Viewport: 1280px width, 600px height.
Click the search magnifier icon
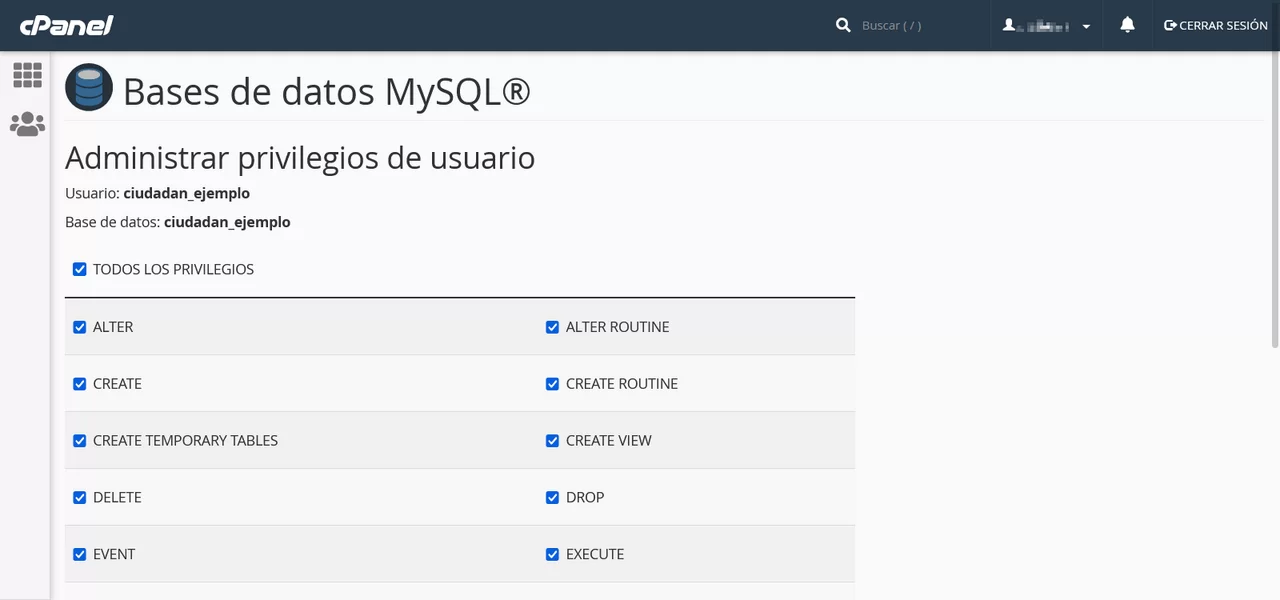tap(843, 25)
